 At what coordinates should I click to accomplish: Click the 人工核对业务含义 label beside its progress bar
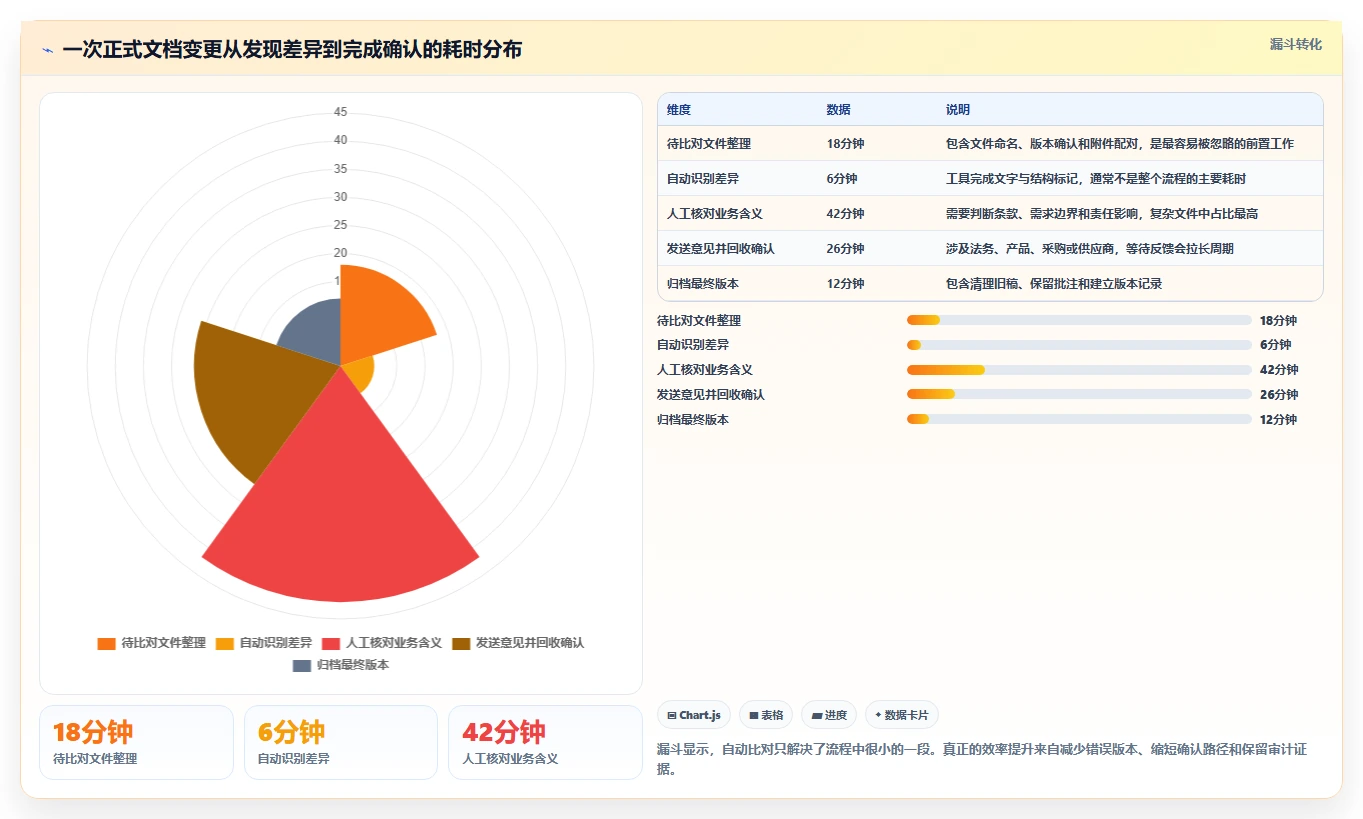(705, 370)
